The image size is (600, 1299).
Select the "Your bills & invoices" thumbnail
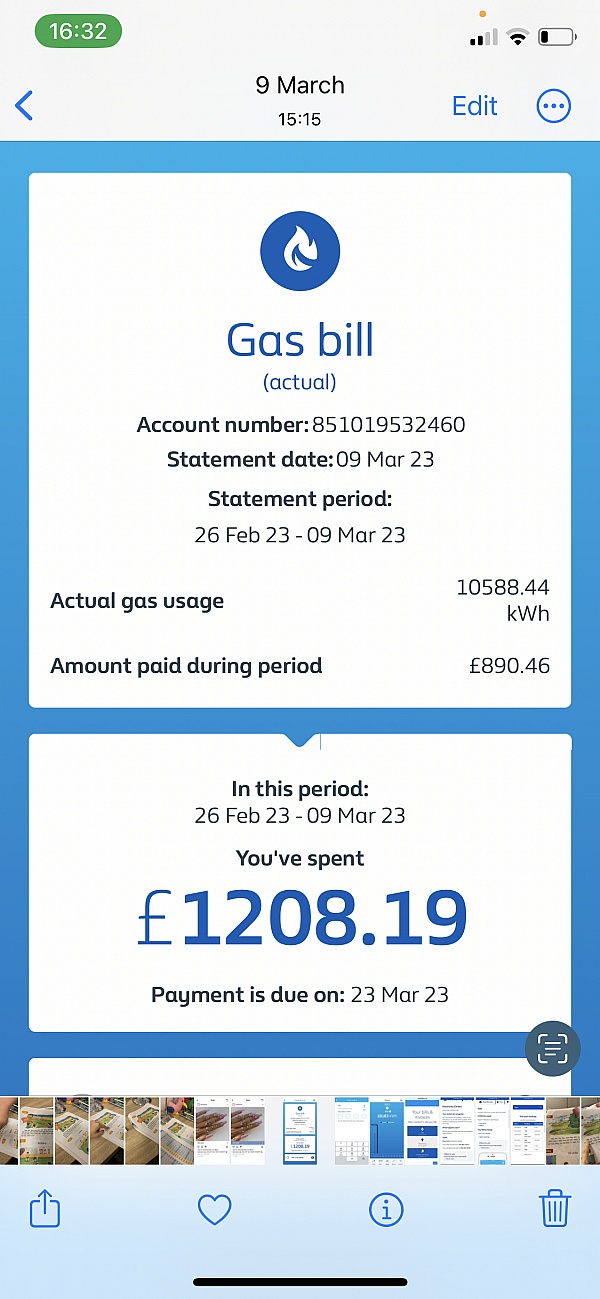pos(422,1130)
